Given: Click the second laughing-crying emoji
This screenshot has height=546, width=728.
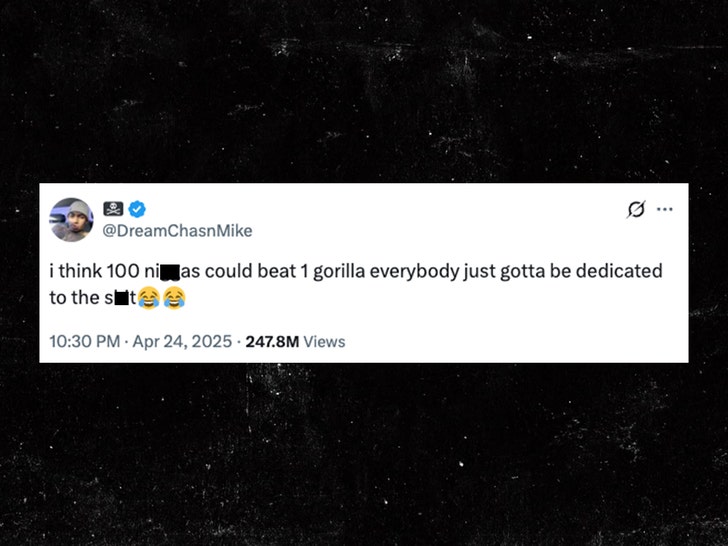Looking at the screenshot, I should [174, 297].
